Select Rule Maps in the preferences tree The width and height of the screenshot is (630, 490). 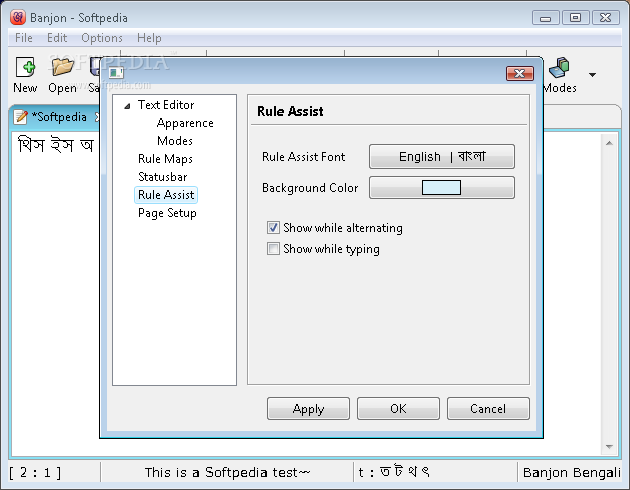[165, 159]
